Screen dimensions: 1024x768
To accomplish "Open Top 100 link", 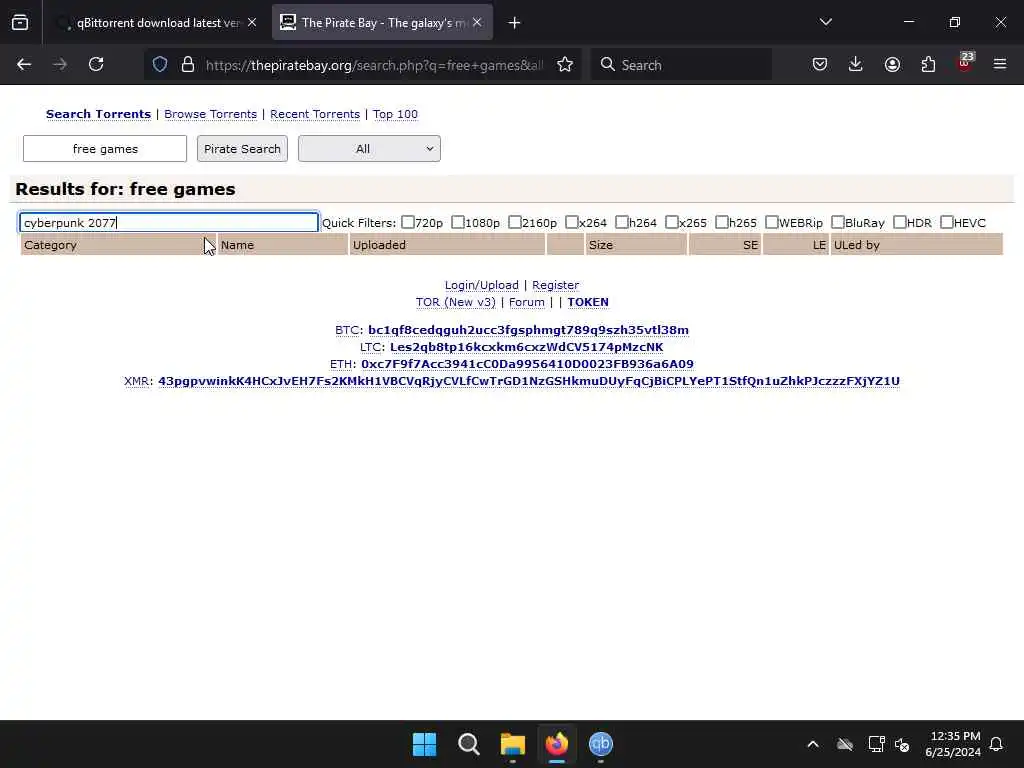I will (x=395, y=114).
